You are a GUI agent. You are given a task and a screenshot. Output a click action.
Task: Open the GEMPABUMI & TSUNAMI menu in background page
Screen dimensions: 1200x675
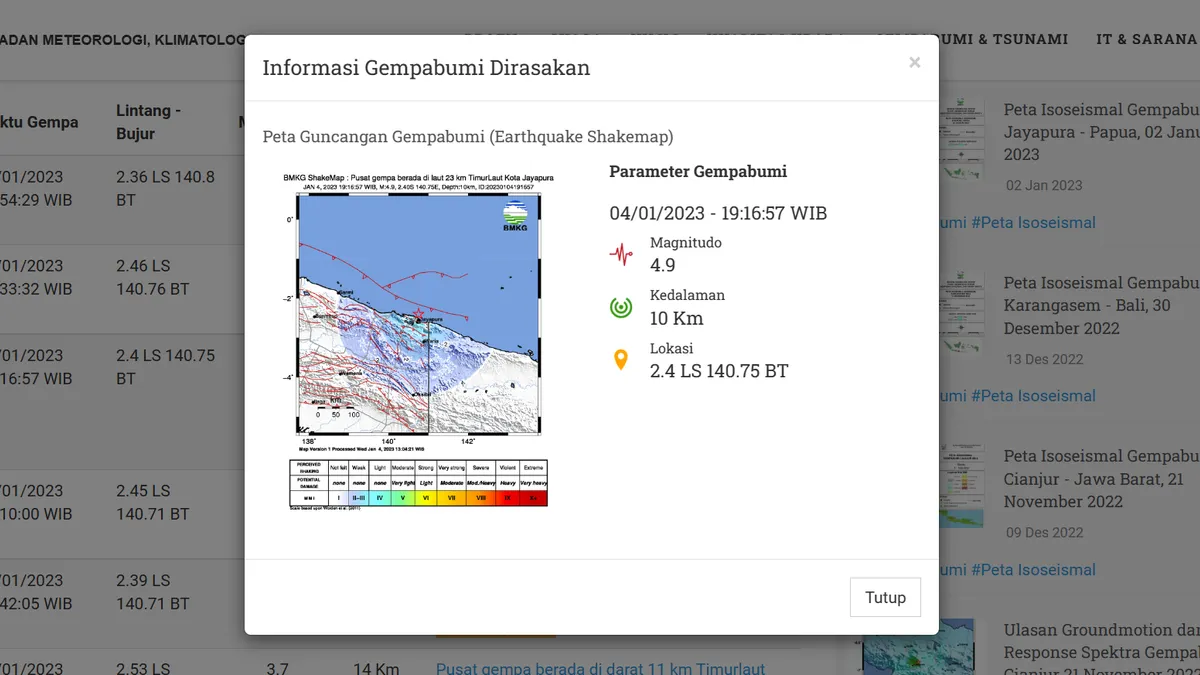[x=972, y=39]
